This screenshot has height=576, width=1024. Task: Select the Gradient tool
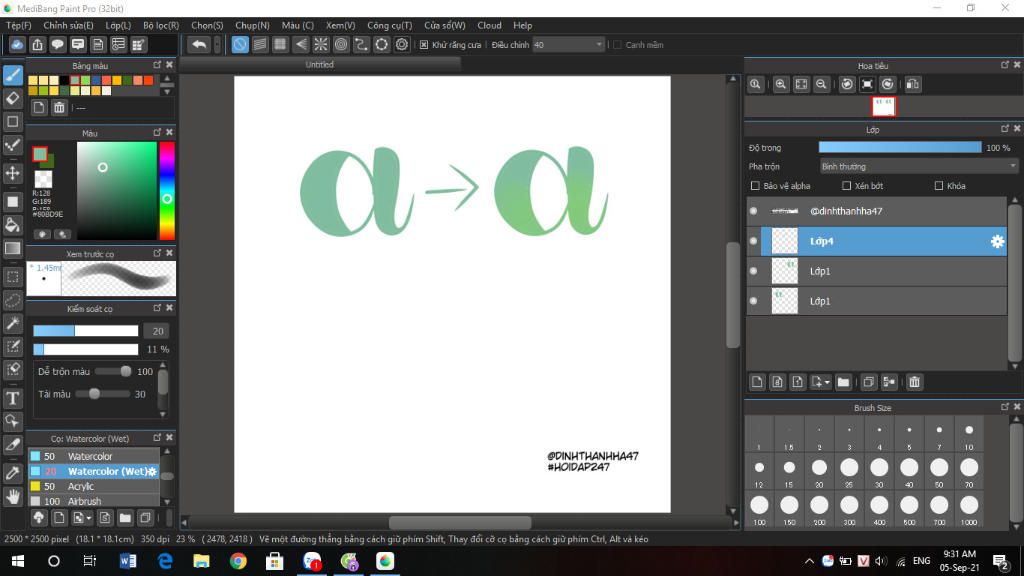coord(13,249)
